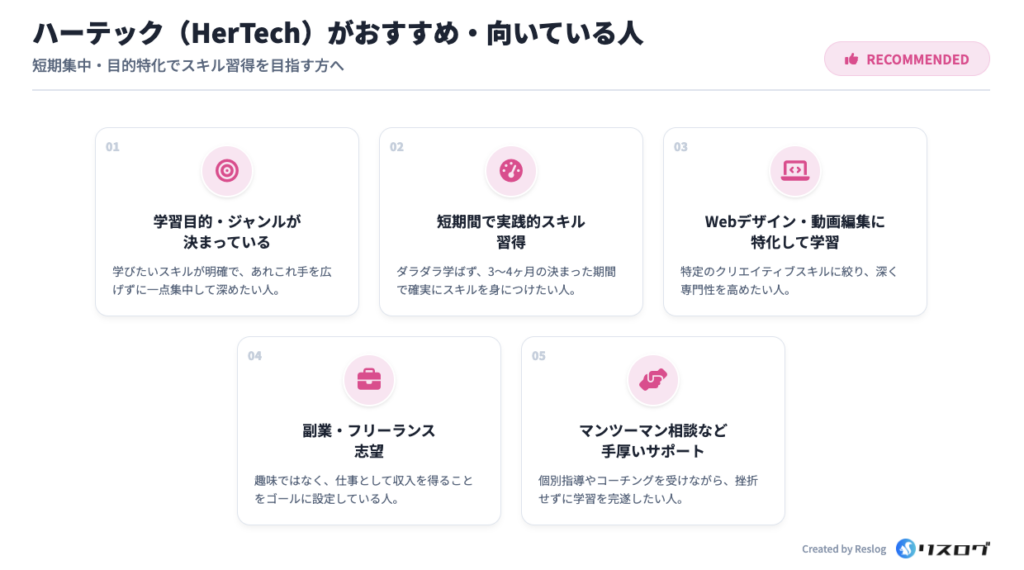Click the マンツーマン相談など手厚いサポート heading
Viewport: 1024px width, 570px height.
pos(653,440)
